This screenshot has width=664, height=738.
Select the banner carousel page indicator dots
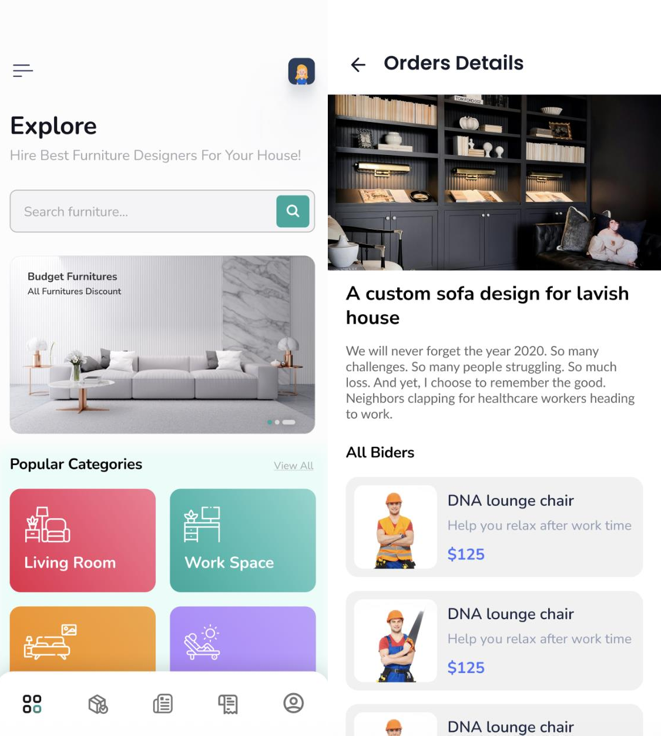[x=281, y=422]
